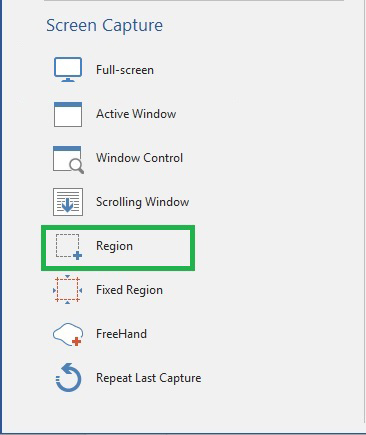Choose the Scrolling Window text label
This screenshot has width=366, height=435.
click(142, 202)
